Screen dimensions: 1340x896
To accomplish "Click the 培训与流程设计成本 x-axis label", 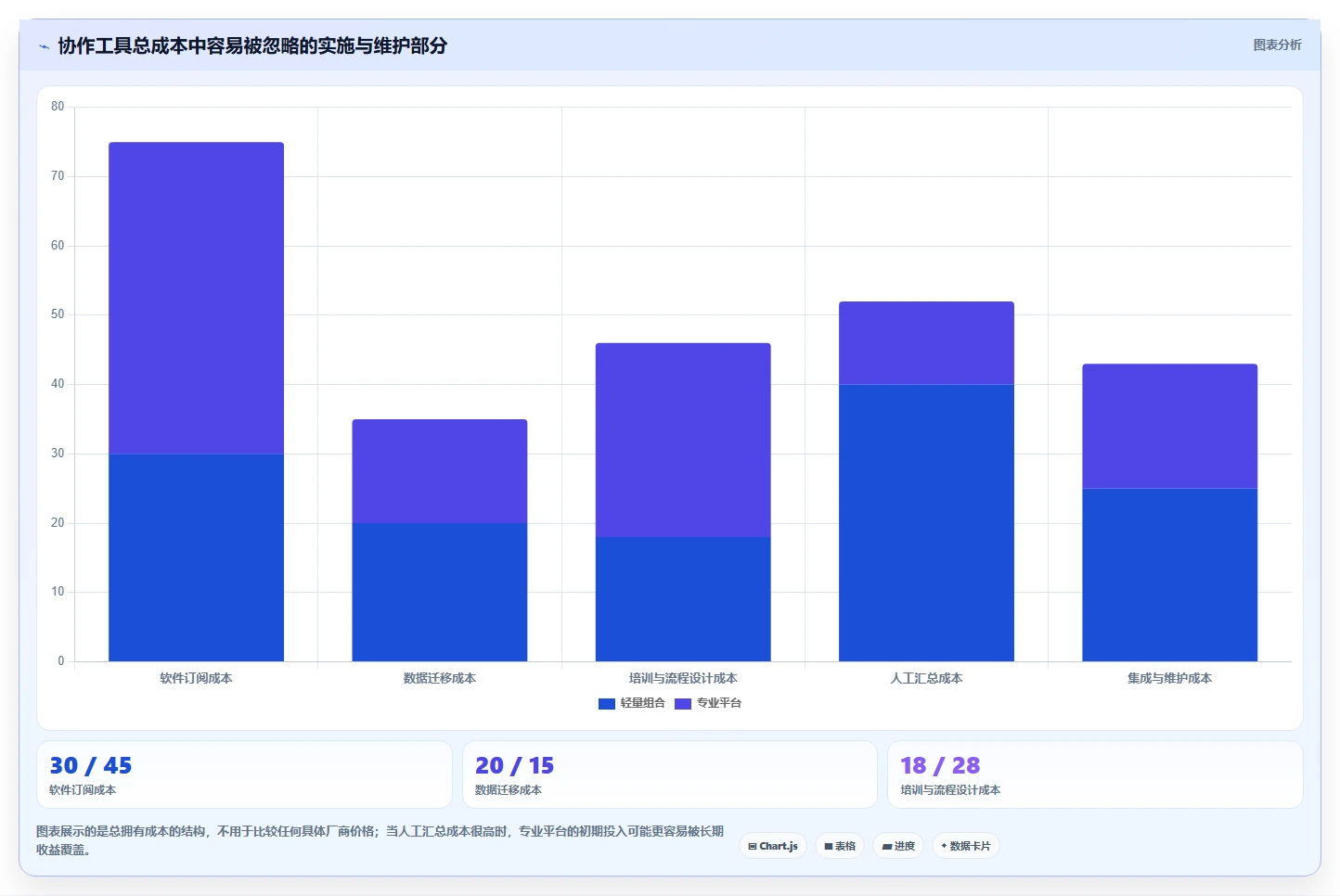I will (683, 678).
